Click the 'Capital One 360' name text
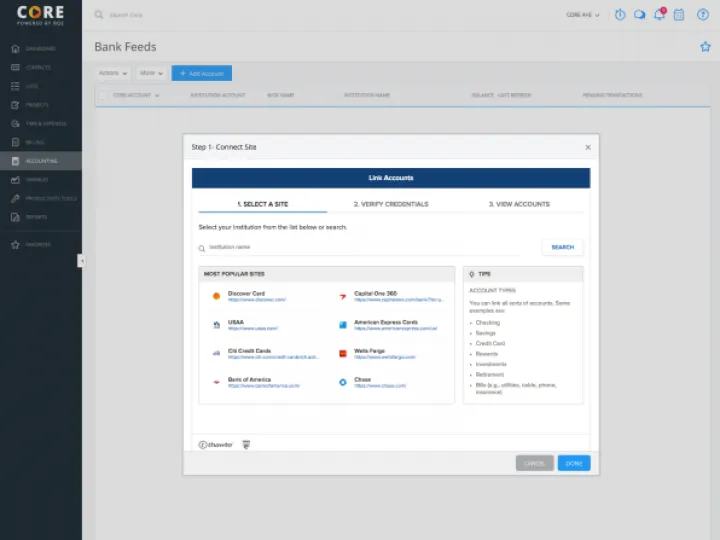 (376, 293)
